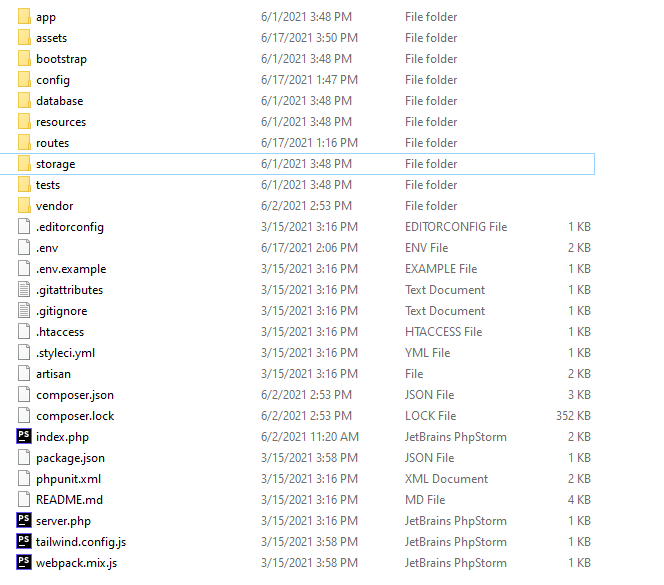Click the package.json file name

70,458
